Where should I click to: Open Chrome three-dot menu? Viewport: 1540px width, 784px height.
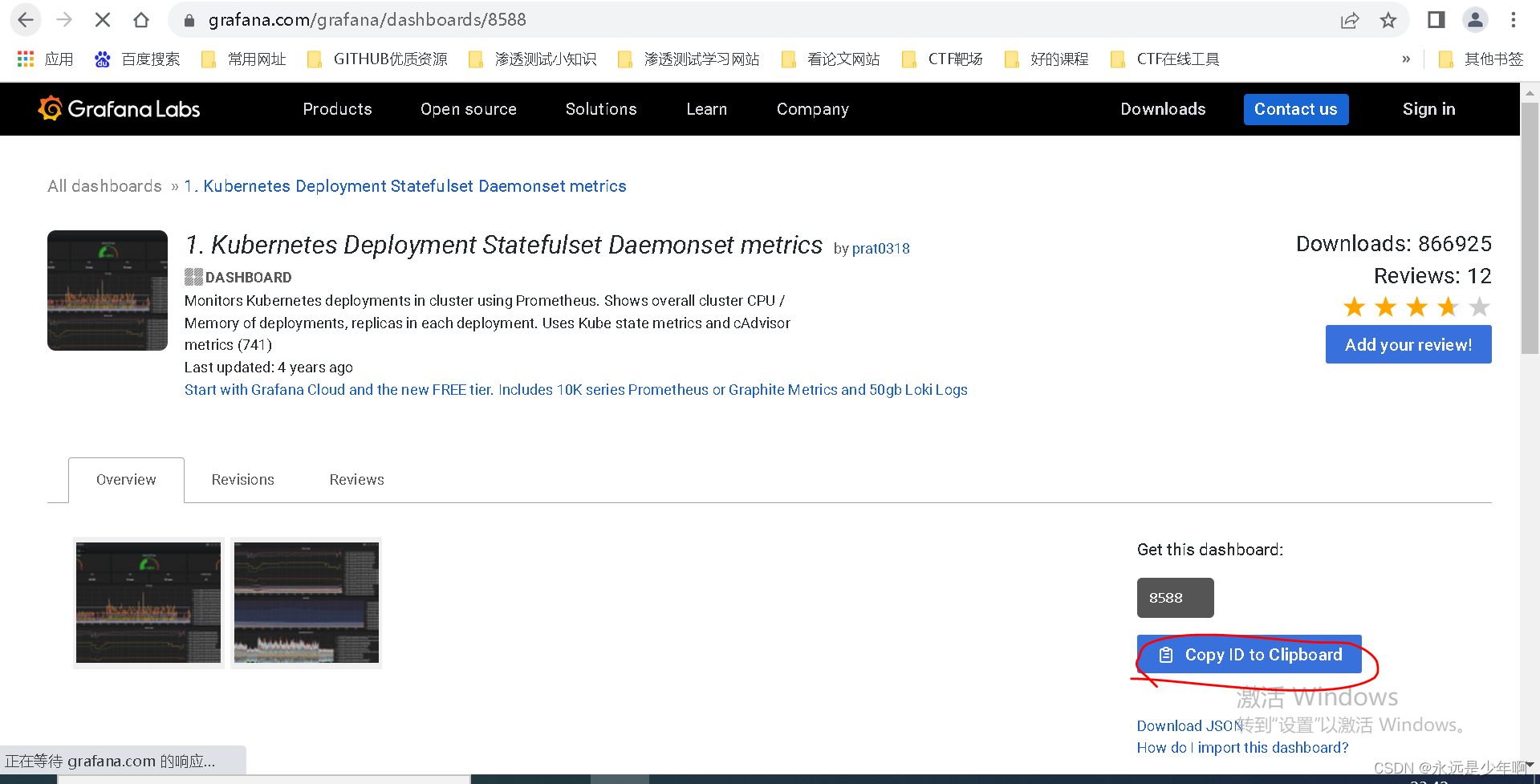[x=1514, y=20]
